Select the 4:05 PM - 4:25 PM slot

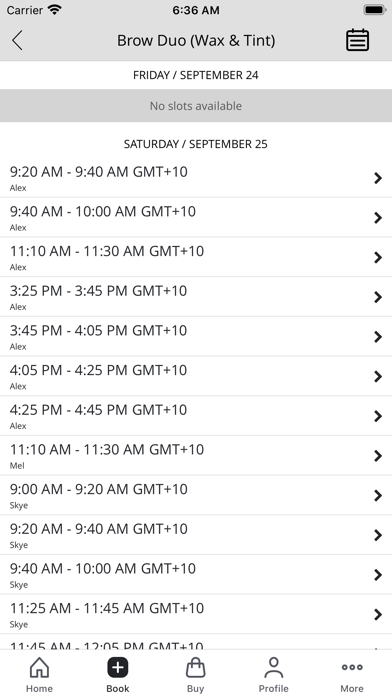196,376
